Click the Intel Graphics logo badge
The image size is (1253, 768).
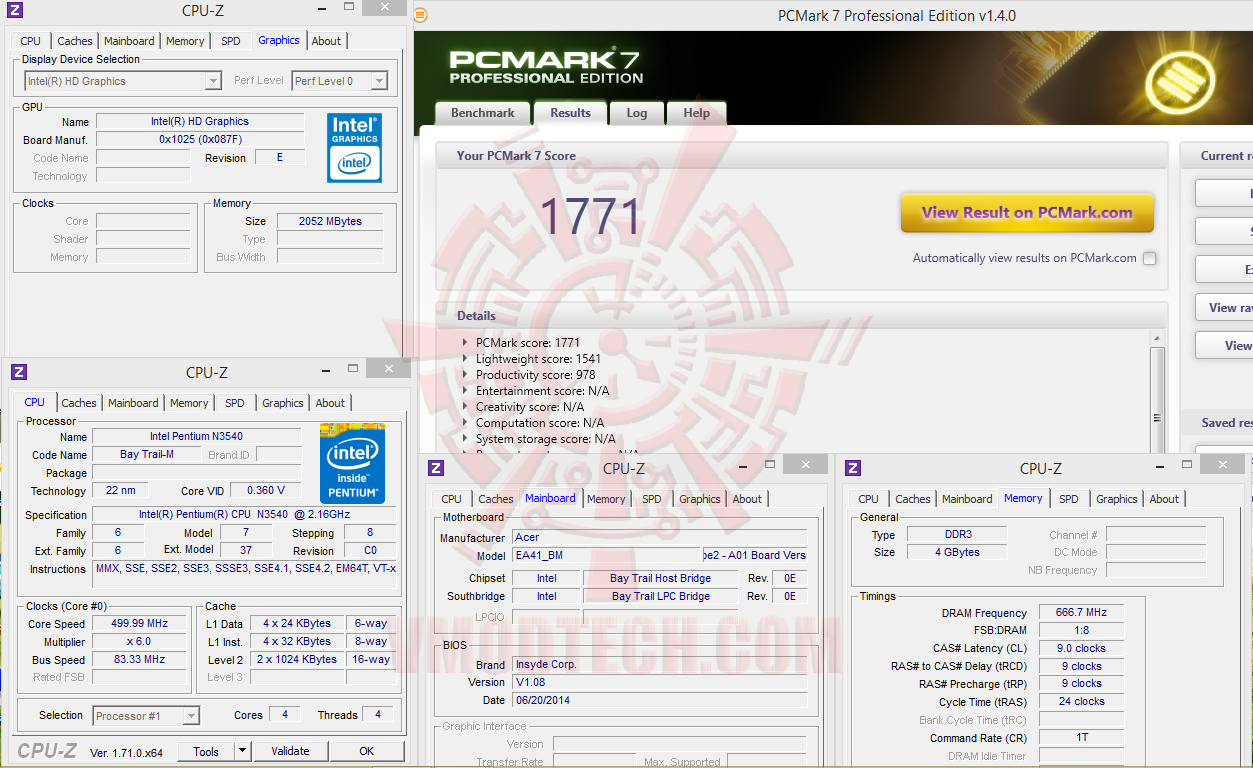pos(355,147)
